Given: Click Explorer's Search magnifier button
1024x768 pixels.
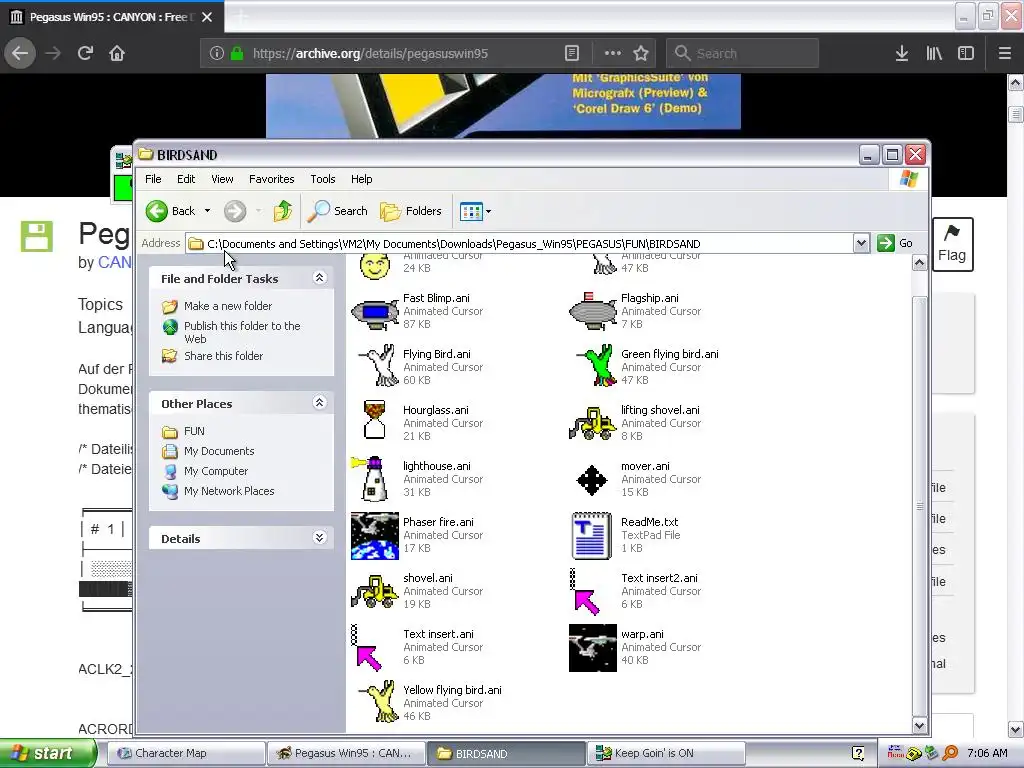Looking at the screenshot, I should click(338, 211).
